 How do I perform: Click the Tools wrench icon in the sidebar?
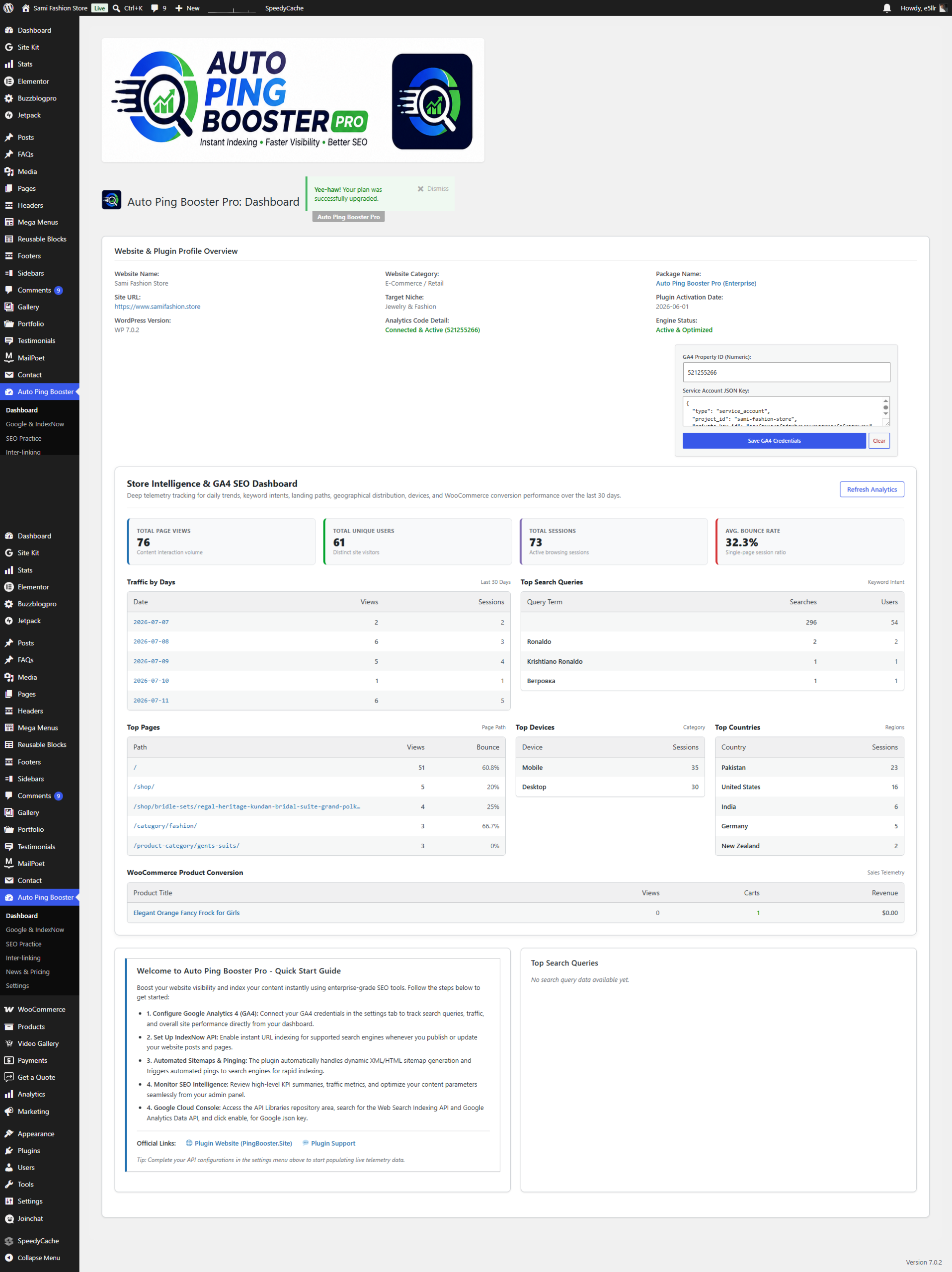point(8,1184)
